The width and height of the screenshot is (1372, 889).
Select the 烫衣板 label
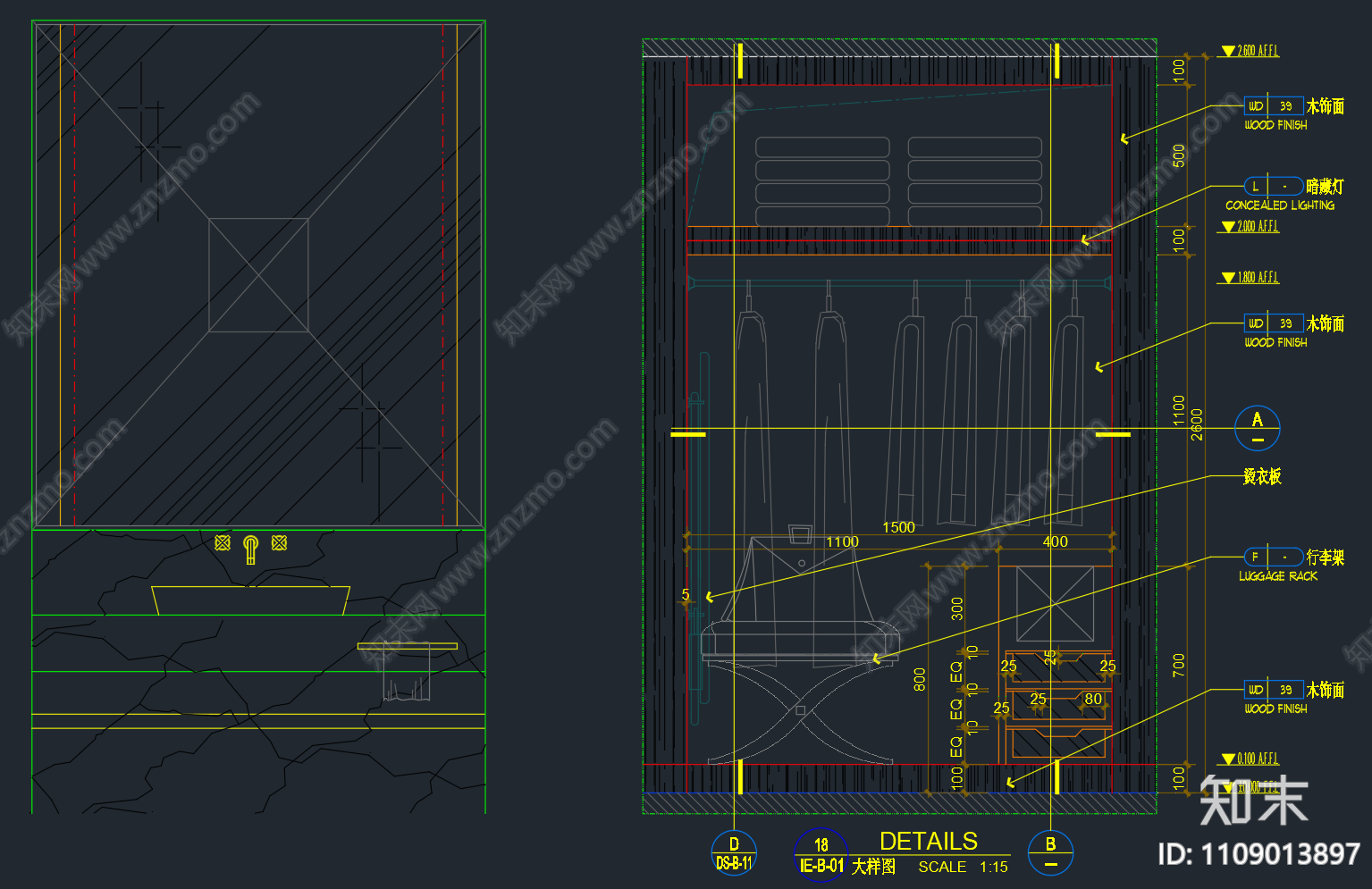click(1262, 476)
